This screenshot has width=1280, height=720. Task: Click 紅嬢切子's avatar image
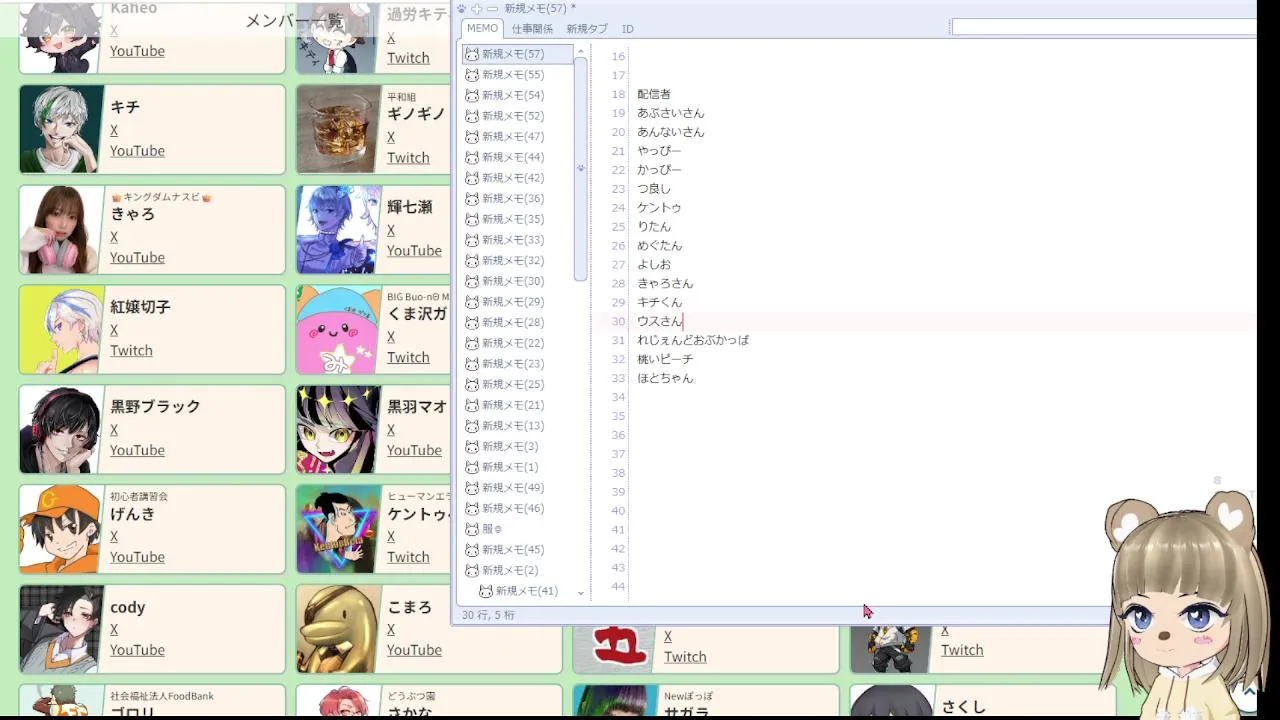[x=61, y=329]
